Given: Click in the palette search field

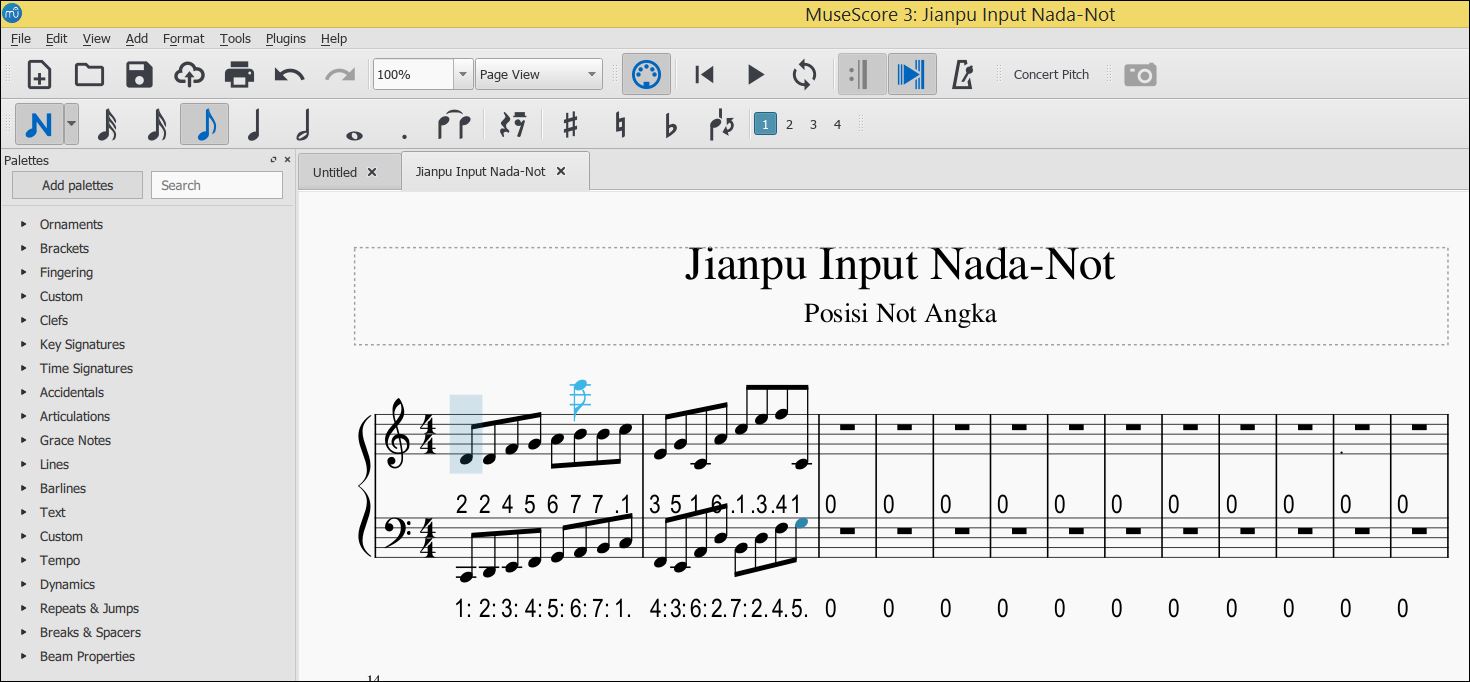Looking at the screenshot, I should pos(216,185).
